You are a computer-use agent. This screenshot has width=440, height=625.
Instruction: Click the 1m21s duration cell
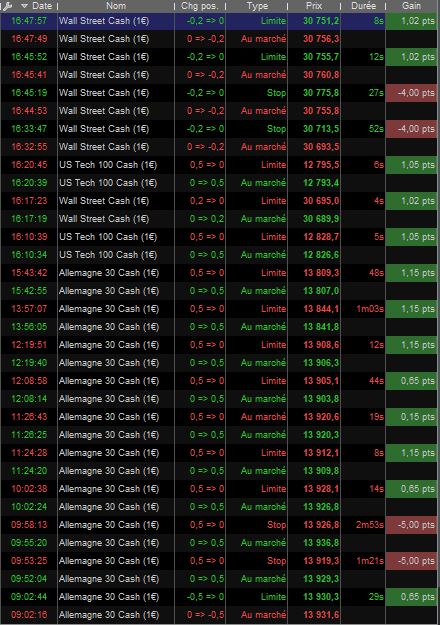tap(370, 561)
